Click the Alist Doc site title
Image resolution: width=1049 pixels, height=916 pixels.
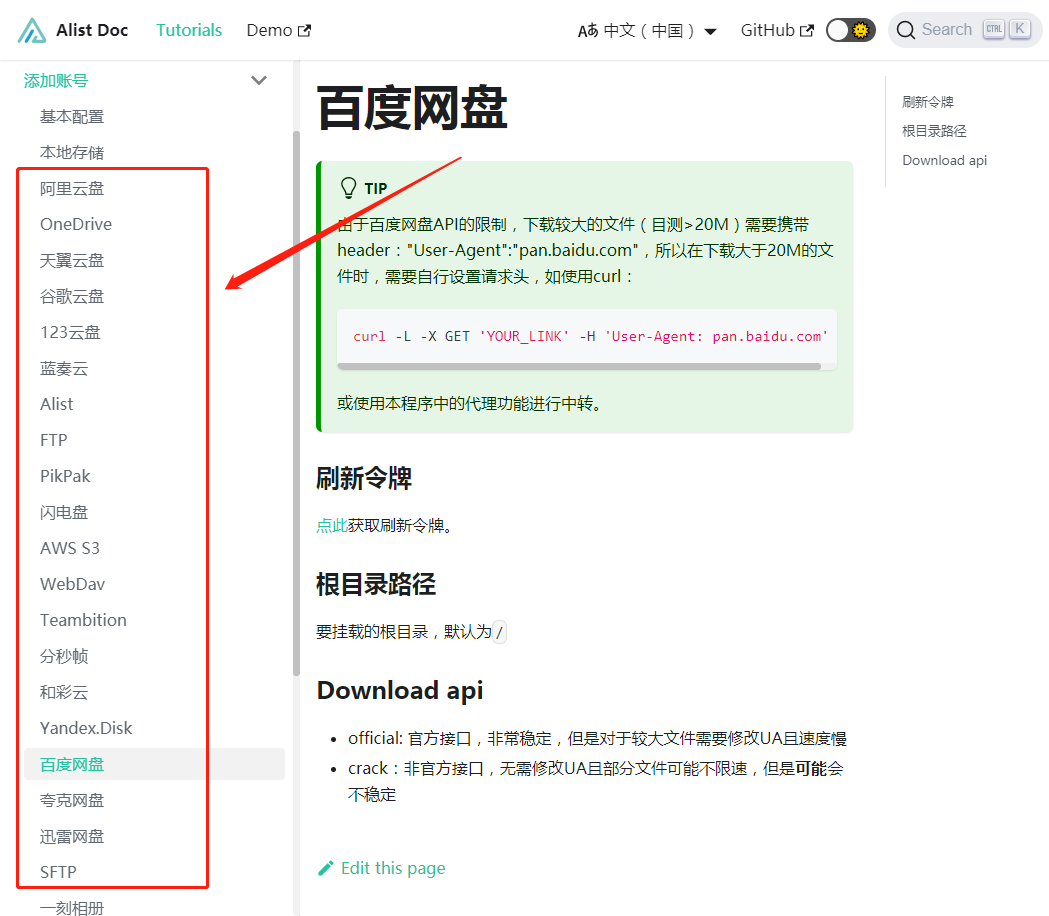[x=92, y=30]
